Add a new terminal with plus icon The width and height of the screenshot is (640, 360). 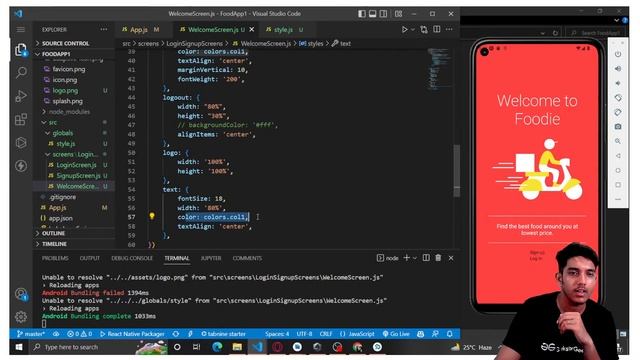(407, 258)
